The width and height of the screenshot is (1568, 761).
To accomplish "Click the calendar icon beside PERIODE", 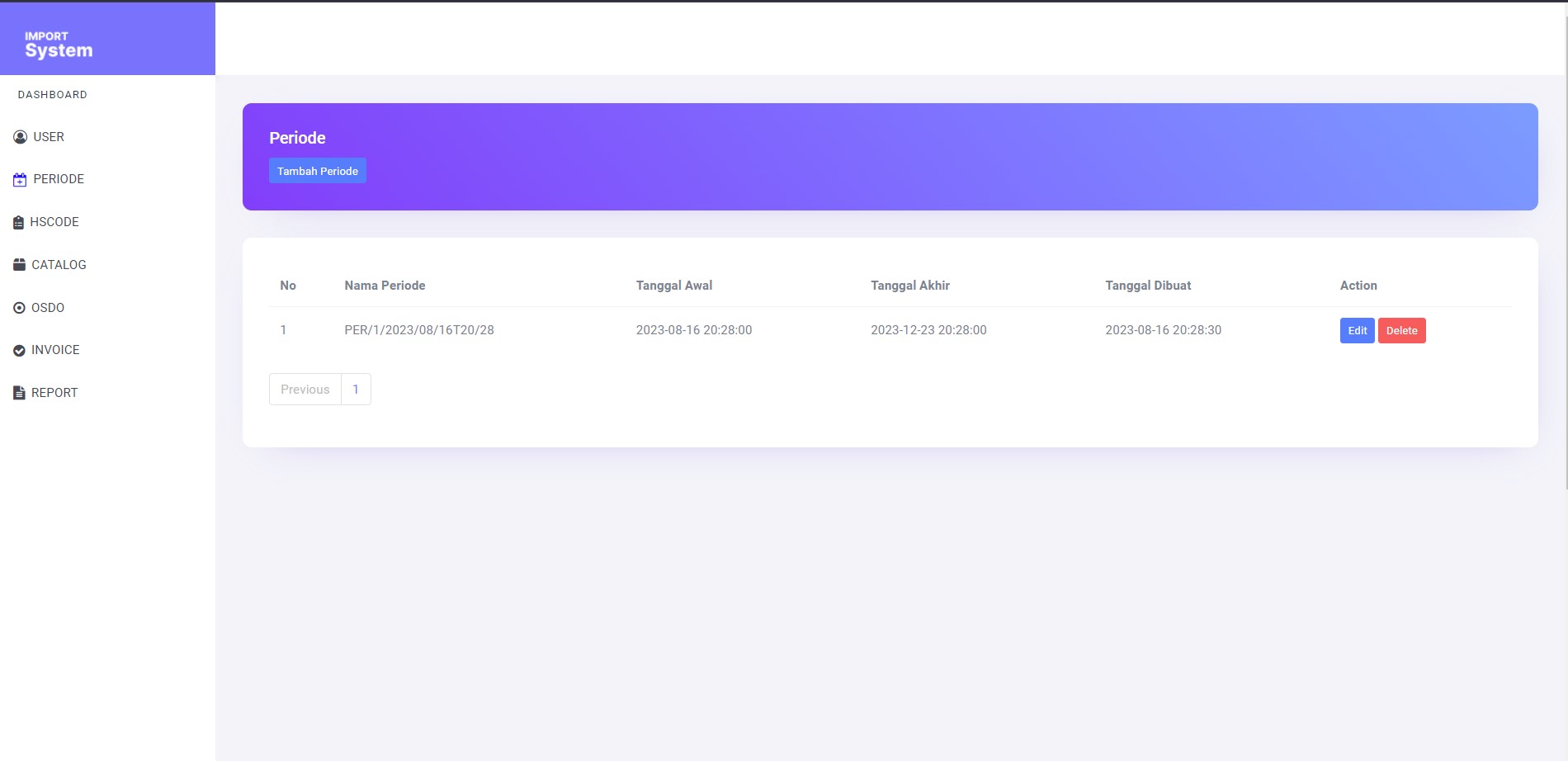I will (20, 180).
